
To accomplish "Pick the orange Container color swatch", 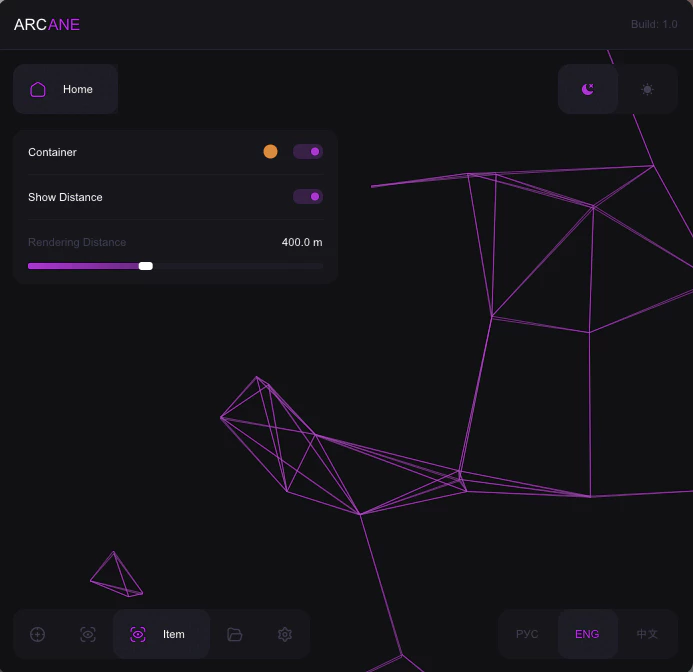I will (270, 152).
